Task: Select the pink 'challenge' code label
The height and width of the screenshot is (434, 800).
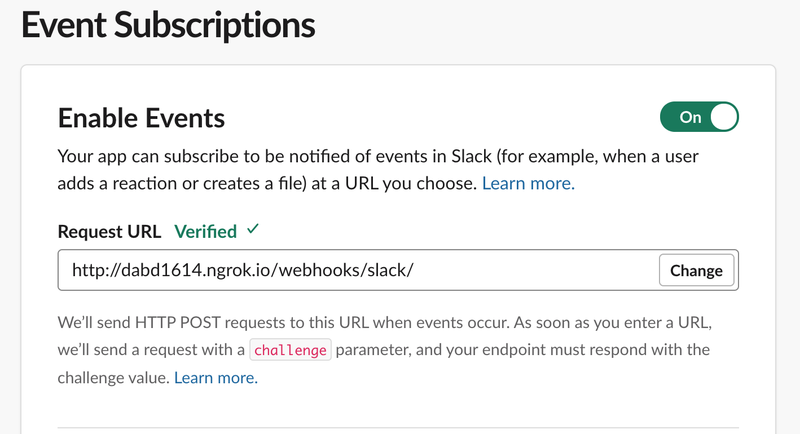Action: [x=290, y=350]
